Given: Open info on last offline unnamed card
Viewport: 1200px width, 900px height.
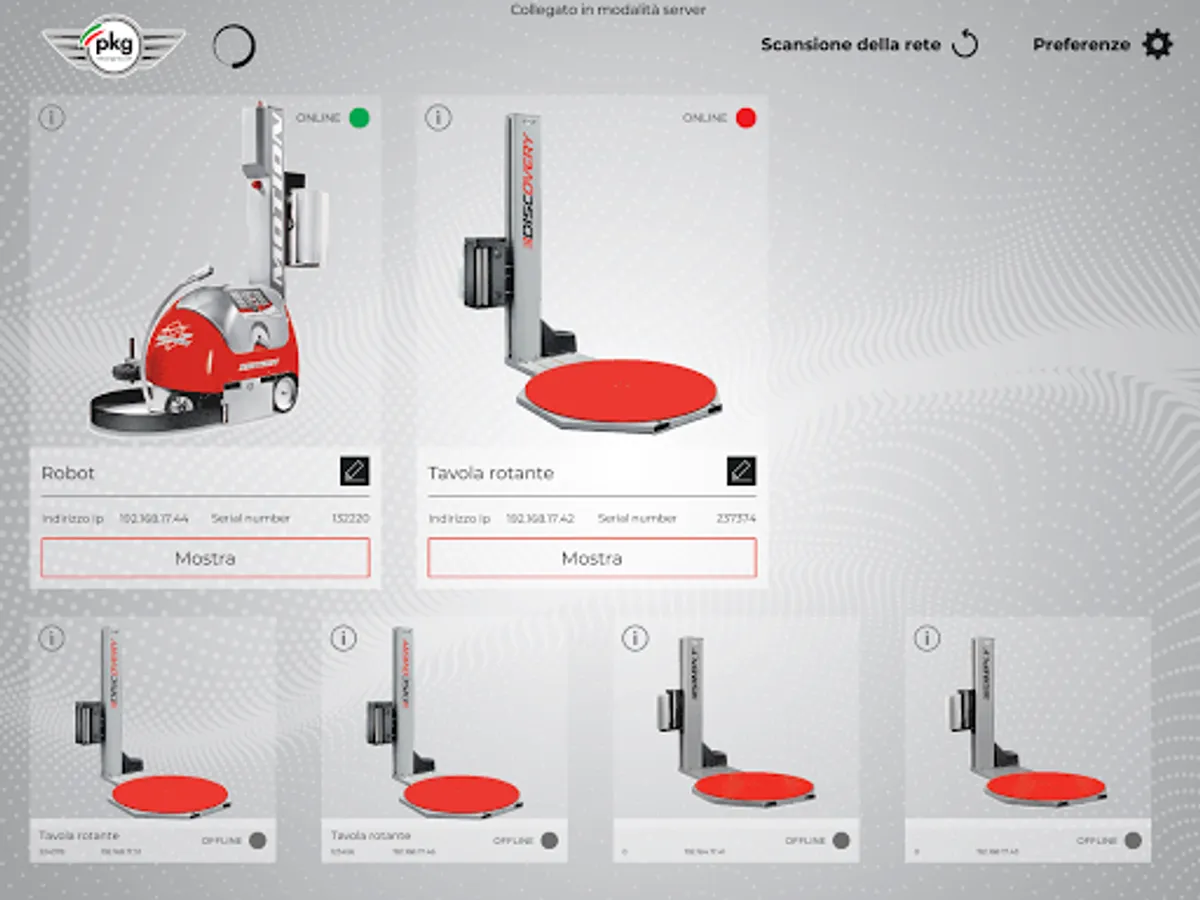Looking at the screenshot, I should [x=928, y=638].
